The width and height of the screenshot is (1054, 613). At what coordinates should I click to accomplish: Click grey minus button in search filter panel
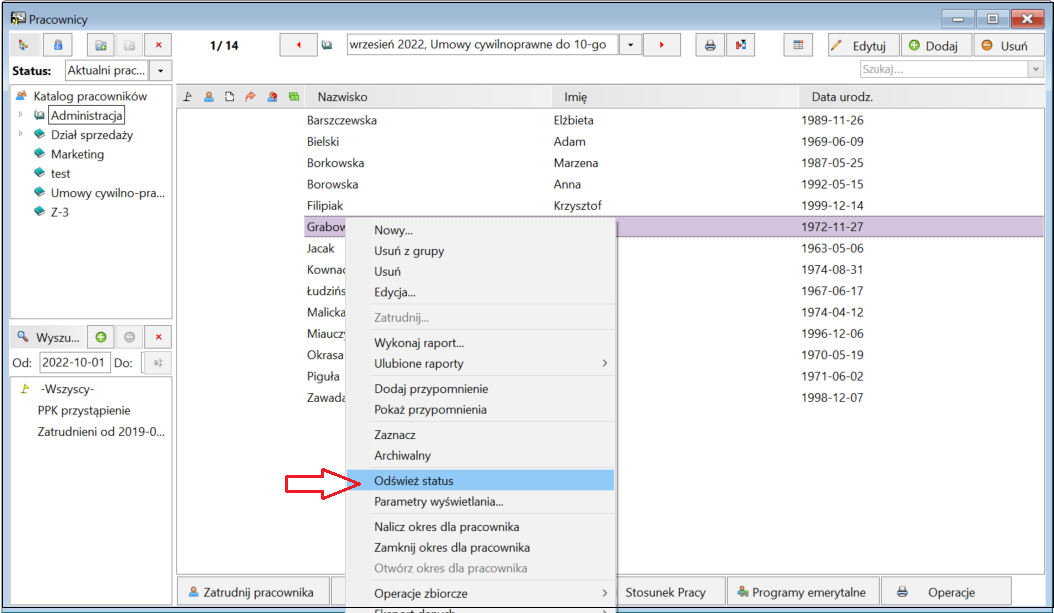pyautogui.click(x=130, y=337)
